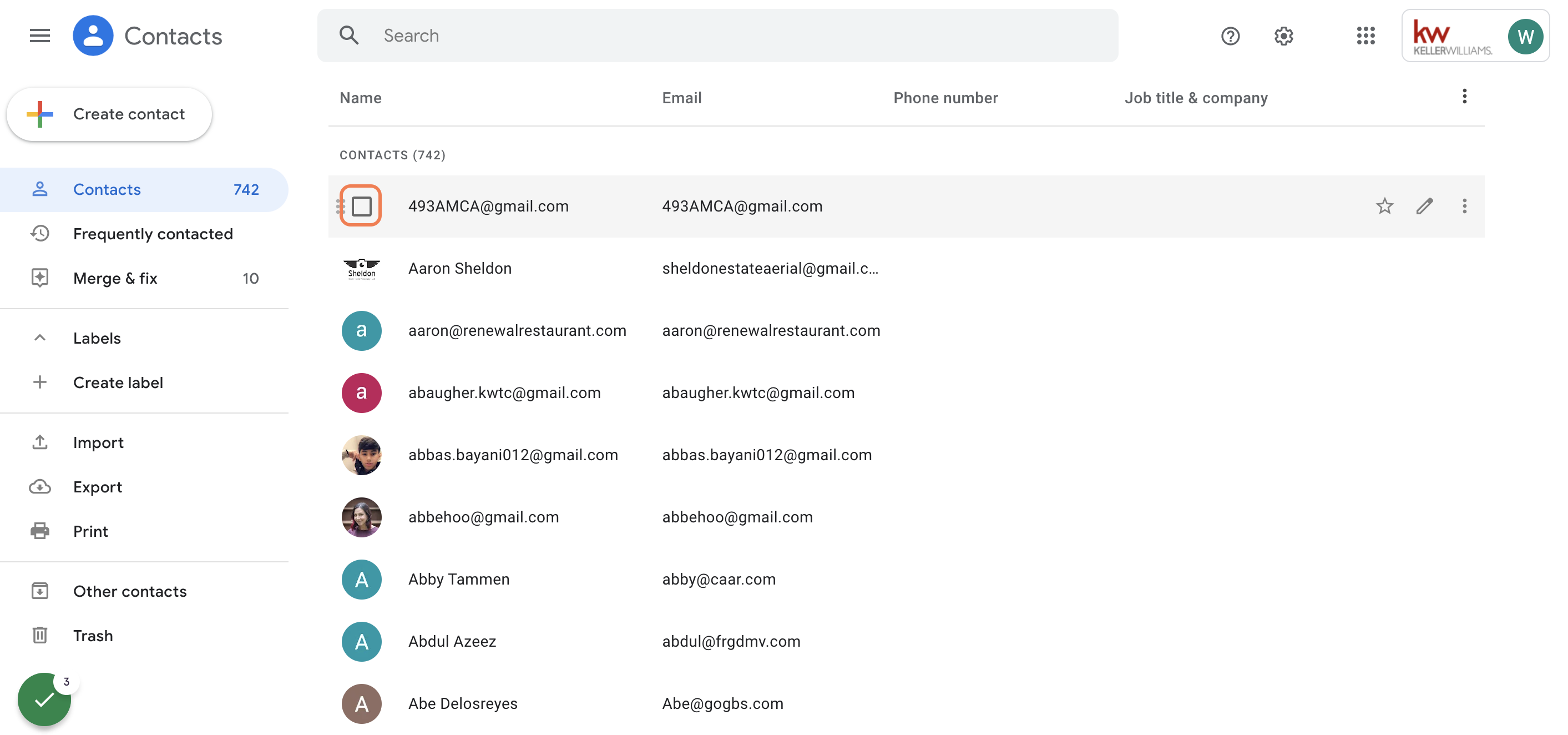Open the Google apps grid
The height and width of the screenshot is (735, 1568).
(1365, 36)
